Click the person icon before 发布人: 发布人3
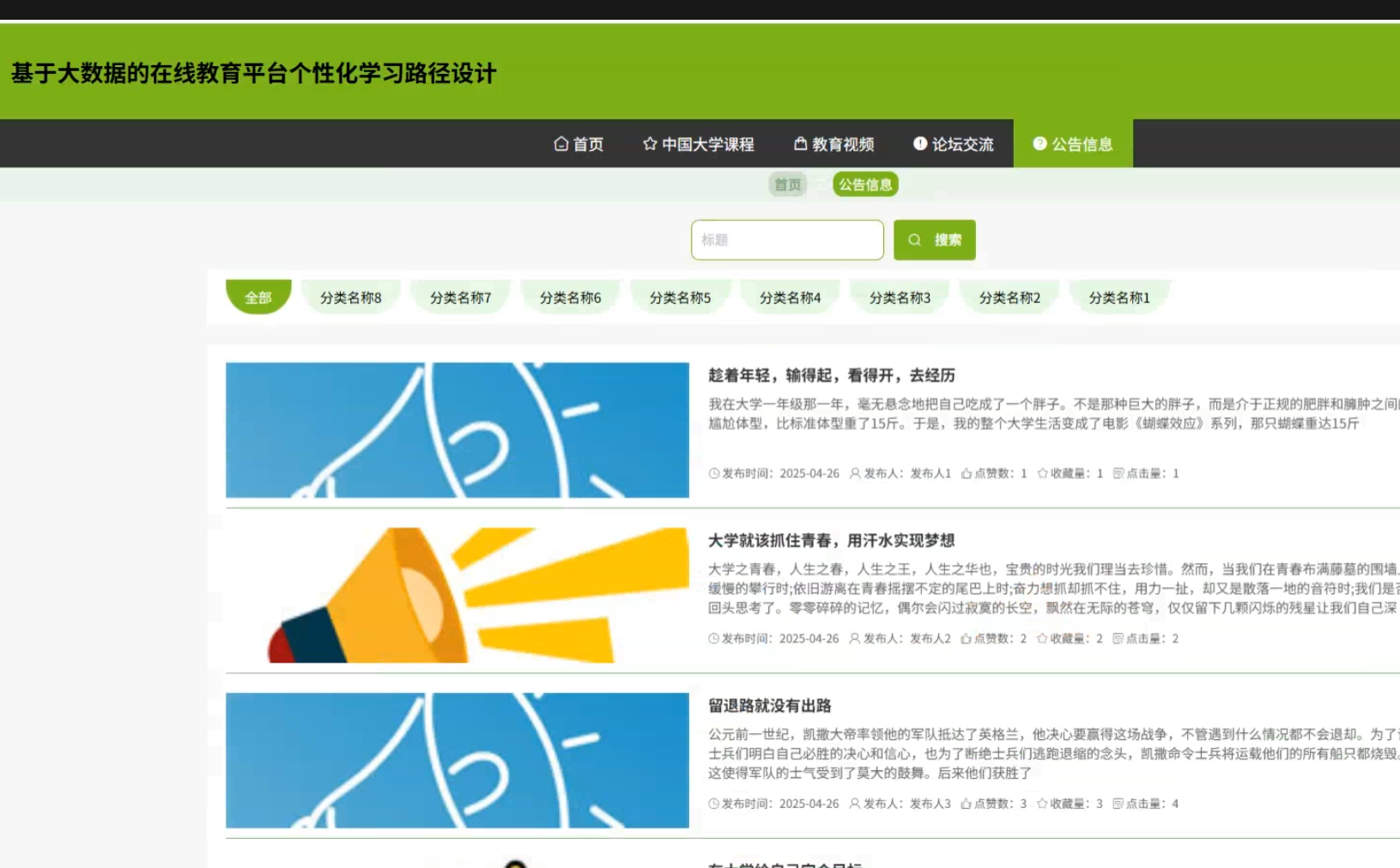The height and width of the screenshot is (868, 1400). (855, 804)
